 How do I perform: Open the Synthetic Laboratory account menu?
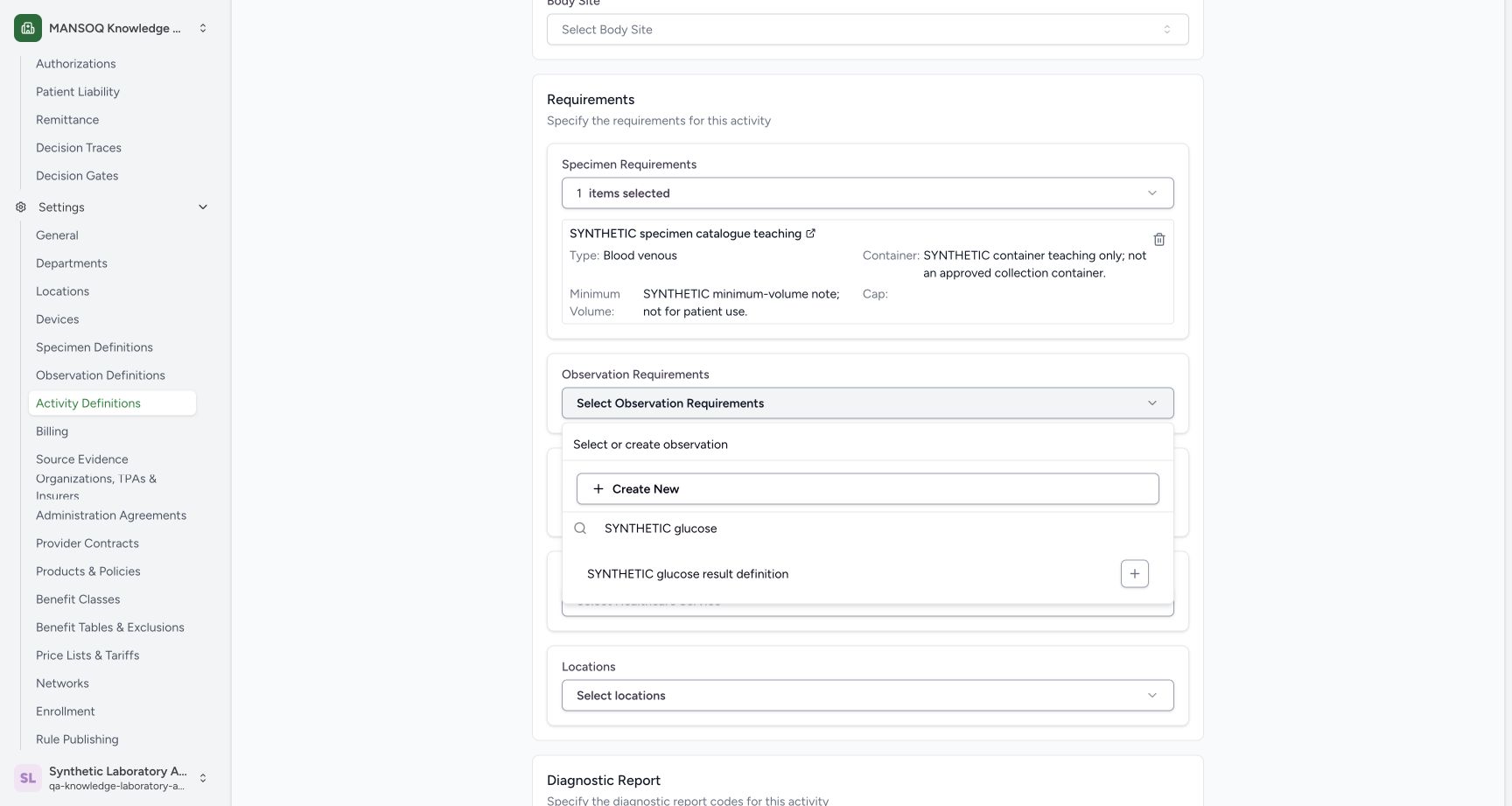point(111,778)
